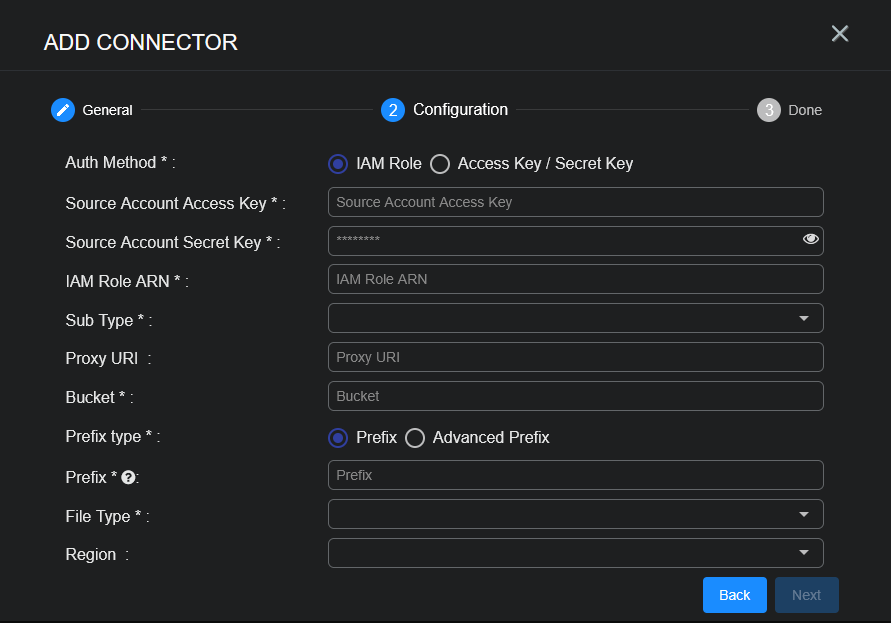Viewport: 891px width, 623px height.
Task: Close the Add Connector dialog
Action: point(840,34)
